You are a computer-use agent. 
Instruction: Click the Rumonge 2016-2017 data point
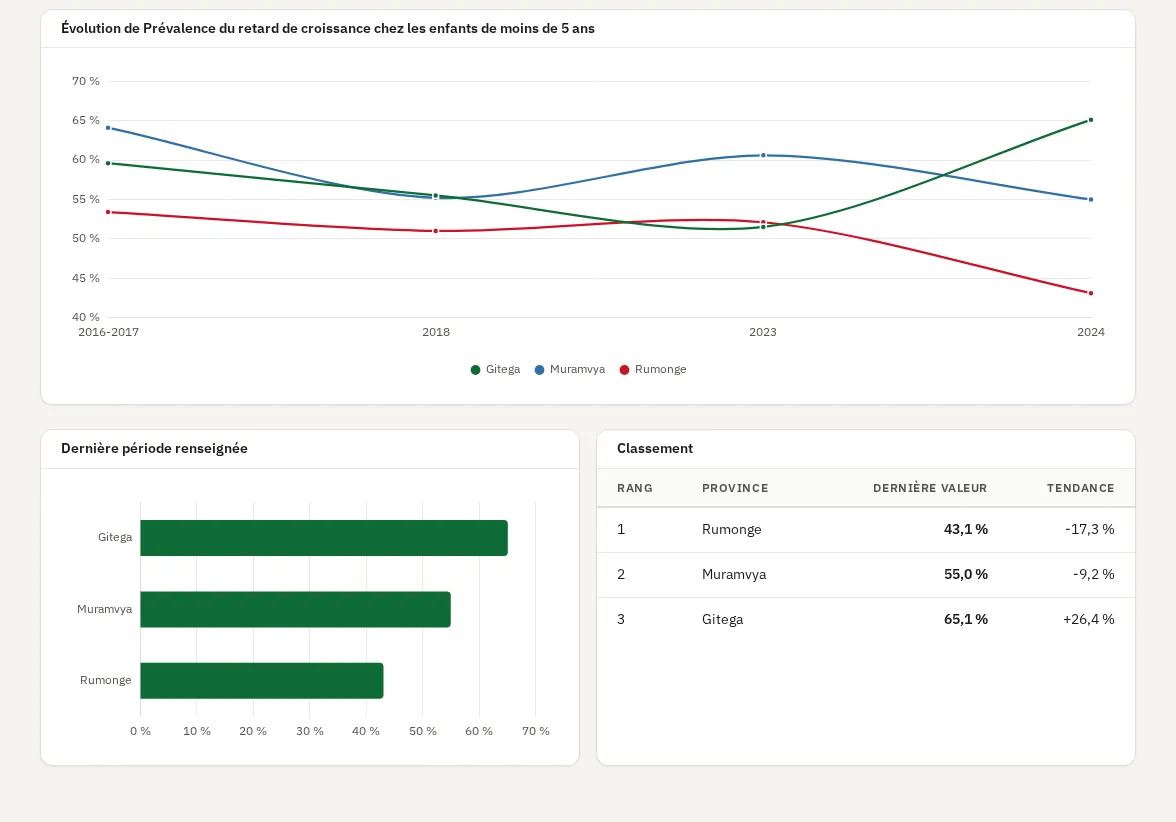click(109, 212)
